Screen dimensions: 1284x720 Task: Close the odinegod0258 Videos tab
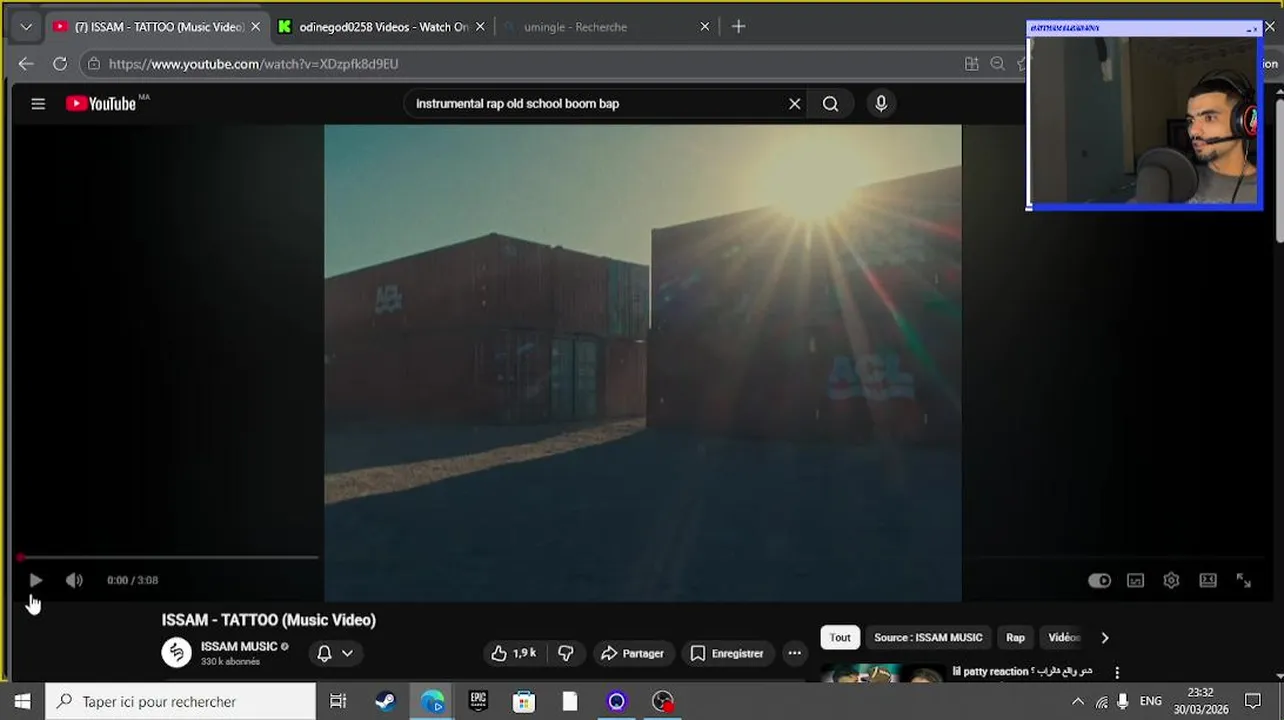click(x=480, y=27)
